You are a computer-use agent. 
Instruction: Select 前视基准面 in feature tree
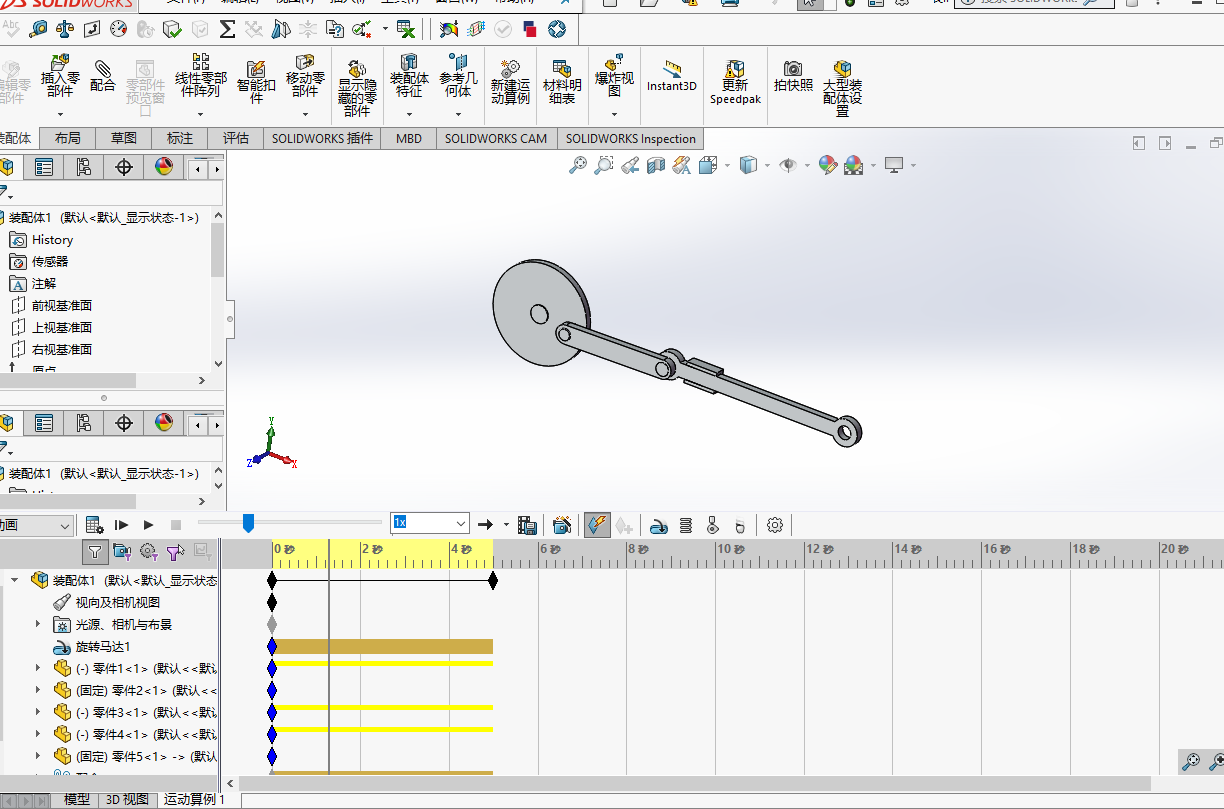62,306
